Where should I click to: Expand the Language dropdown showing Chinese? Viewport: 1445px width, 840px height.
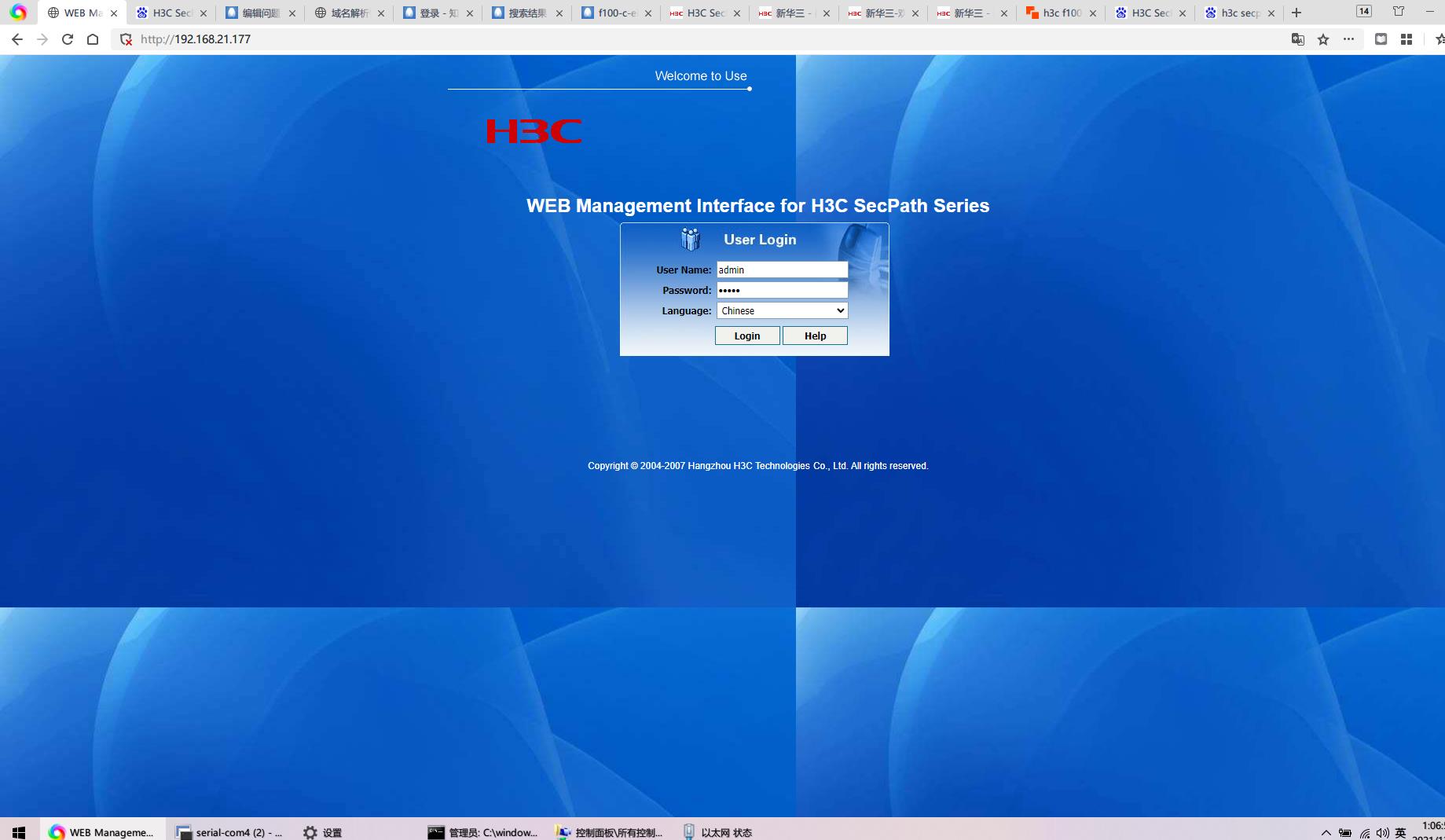pos(783,310)
